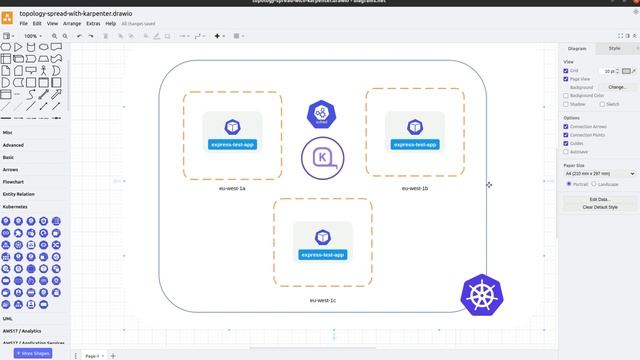Toggle the Grid checkbox
The height and width of the screenshot is (360, 640).
click(x=566, y=71)
